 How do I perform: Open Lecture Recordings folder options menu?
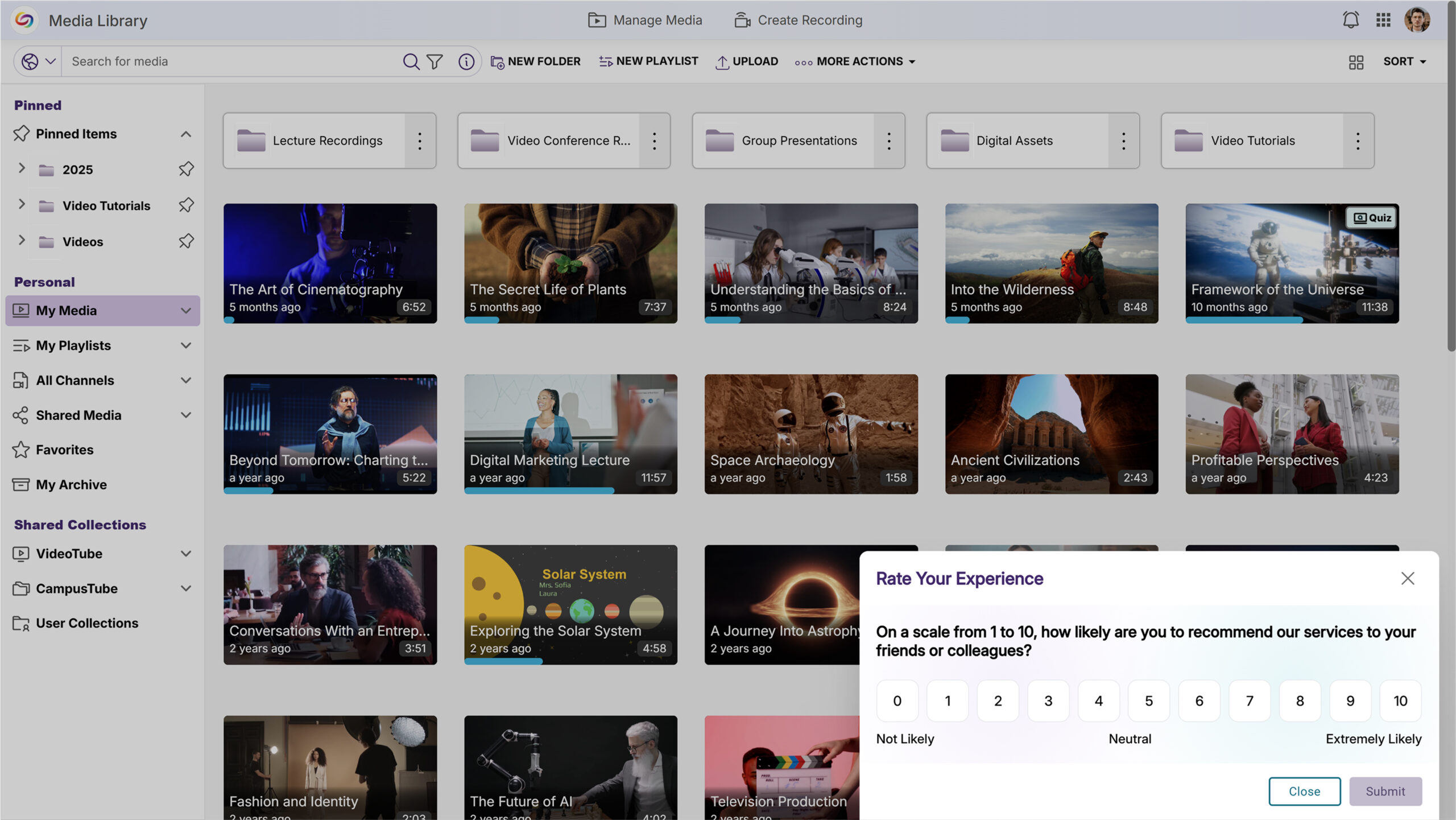[x=420, y=141]
